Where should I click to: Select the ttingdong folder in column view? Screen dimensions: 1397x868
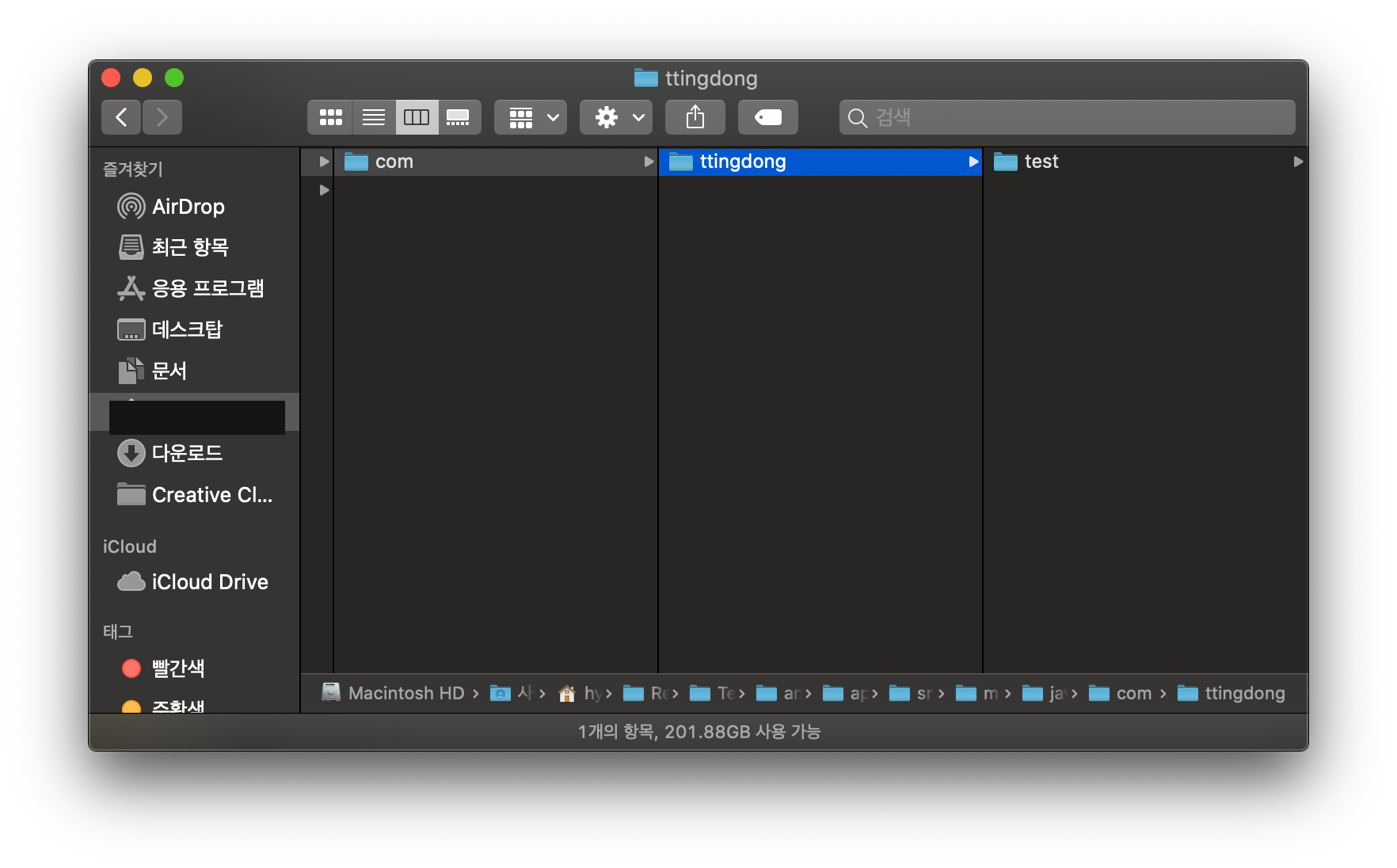[820, 162]
